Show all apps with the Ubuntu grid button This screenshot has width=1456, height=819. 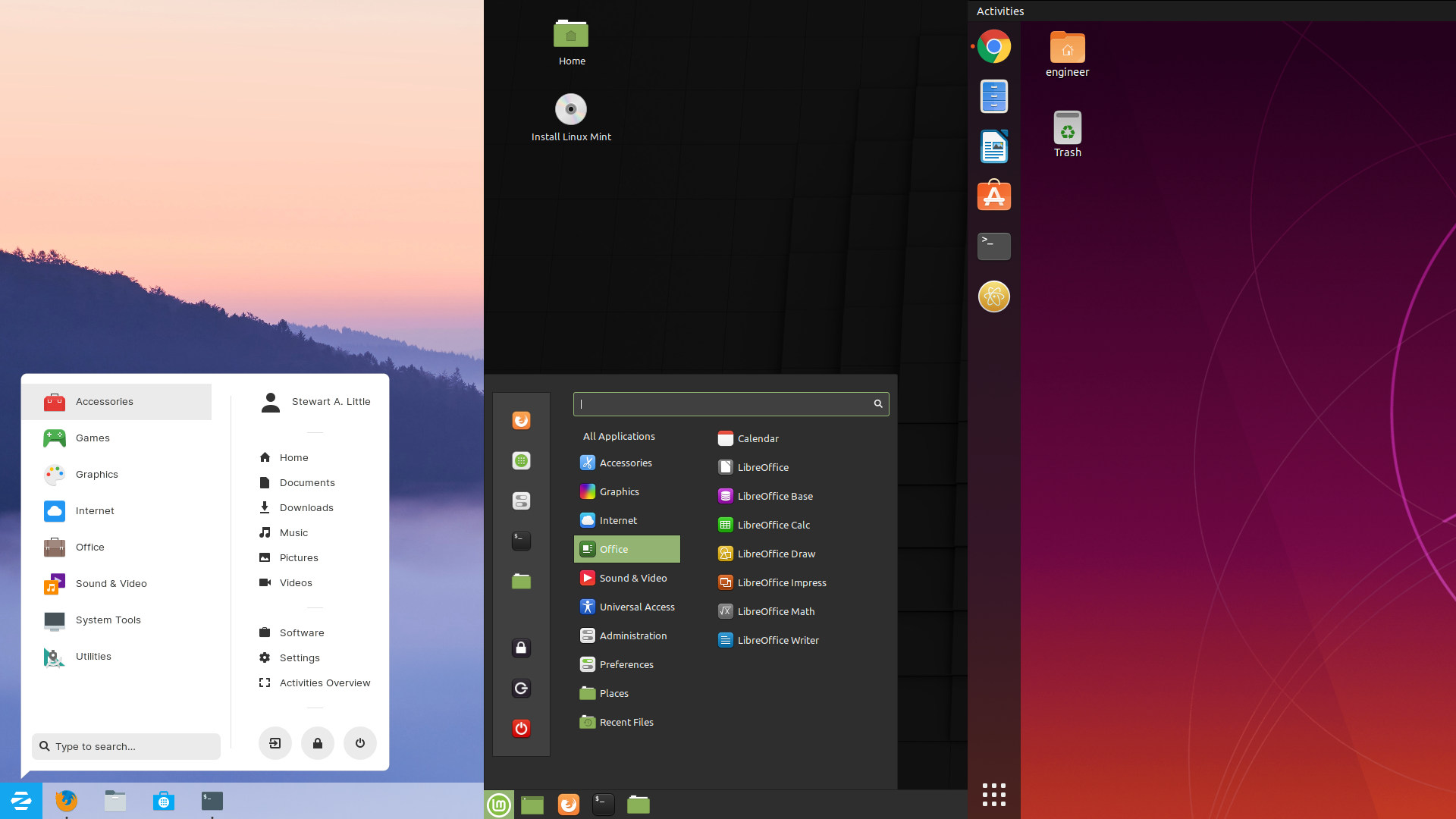pyautogui.click(x=993, y=795)
